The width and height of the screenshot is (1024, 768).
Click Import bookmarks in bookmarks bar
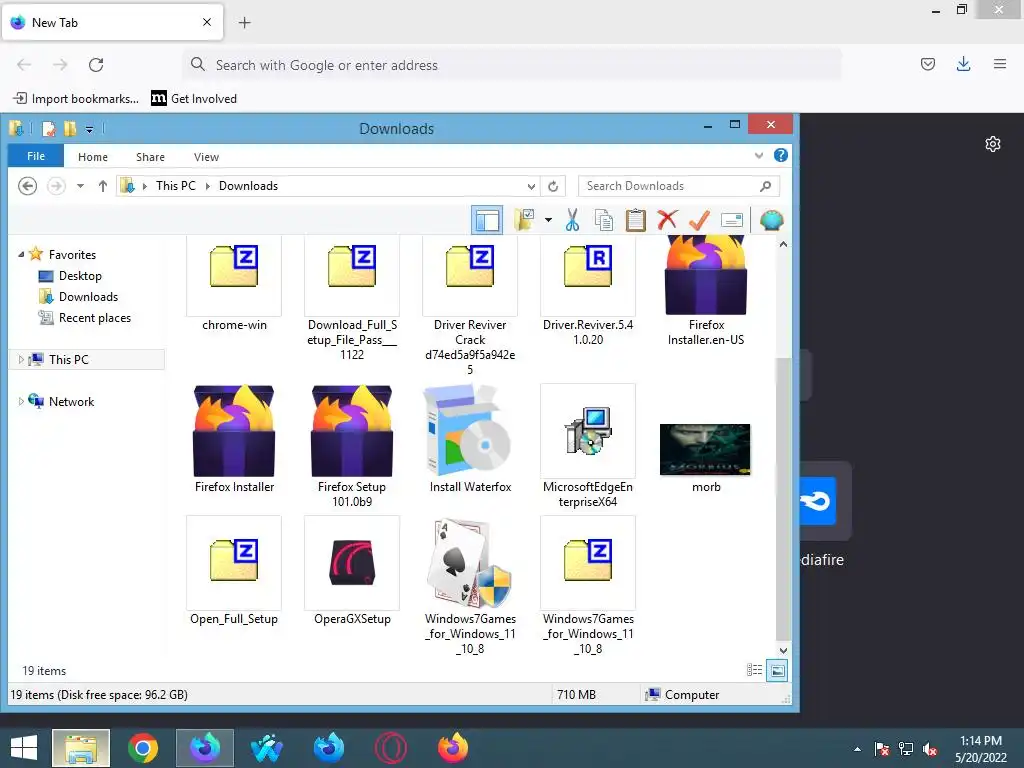[76, 99]
